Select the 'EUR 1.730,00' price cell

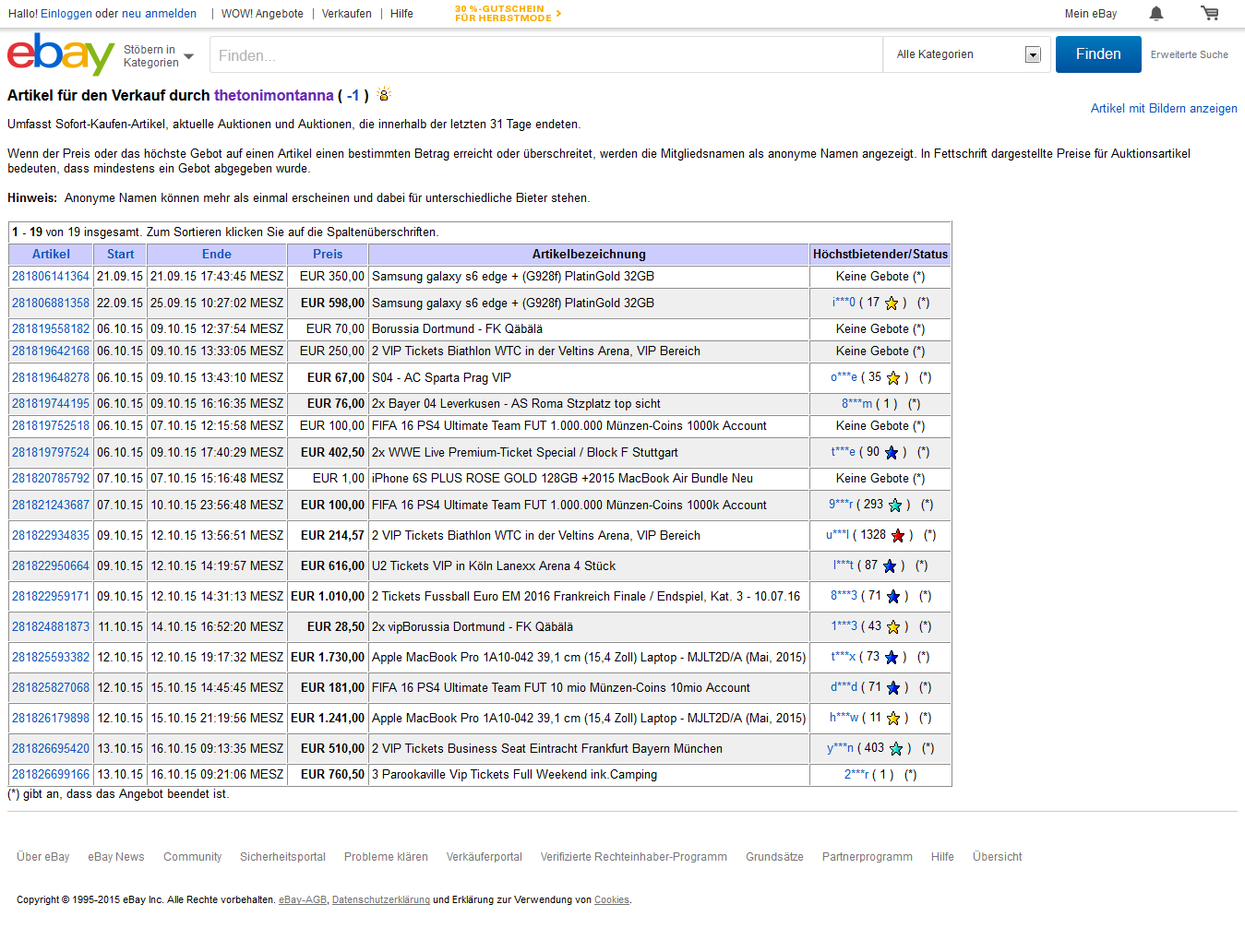pyautogui.click(x=328, y=658)
